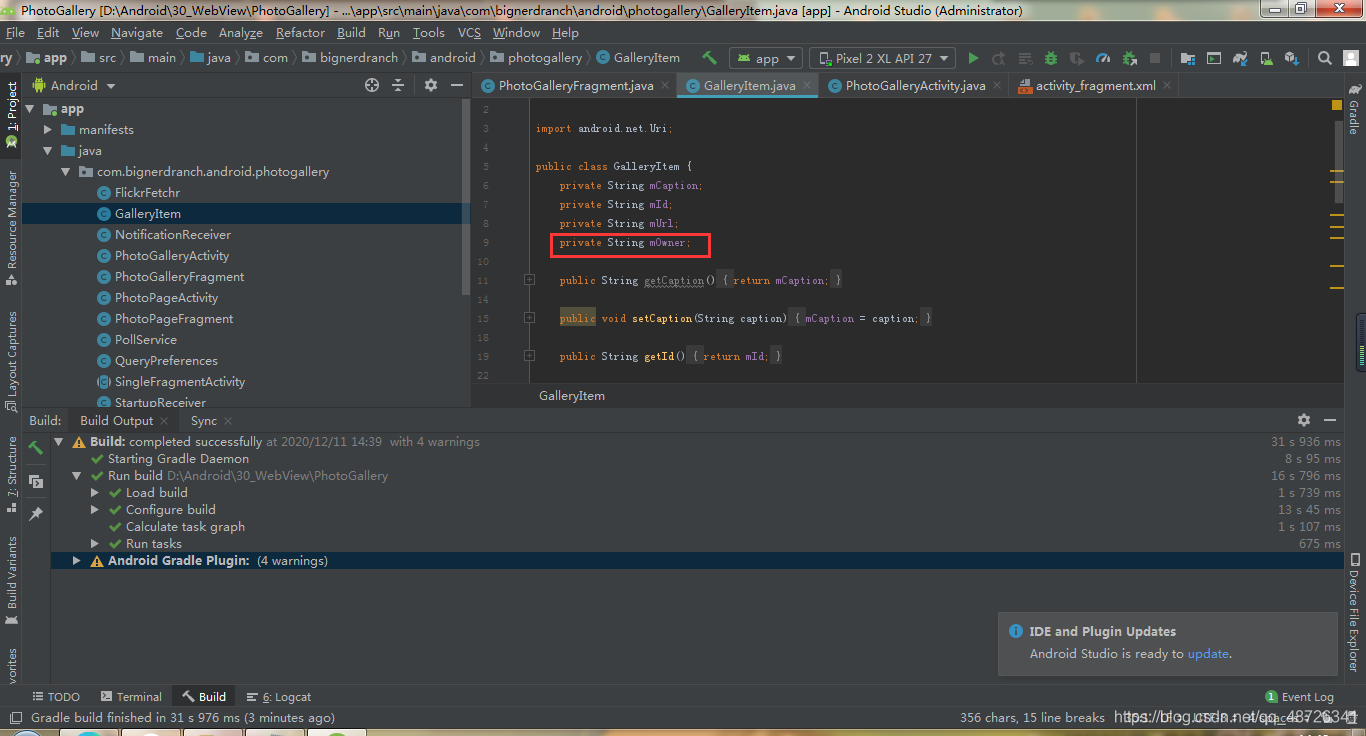The height and width of the screenshot is (736, 1366).
Task: Click the pin tab icon in Build panel
Action: [x=36, y=514]
